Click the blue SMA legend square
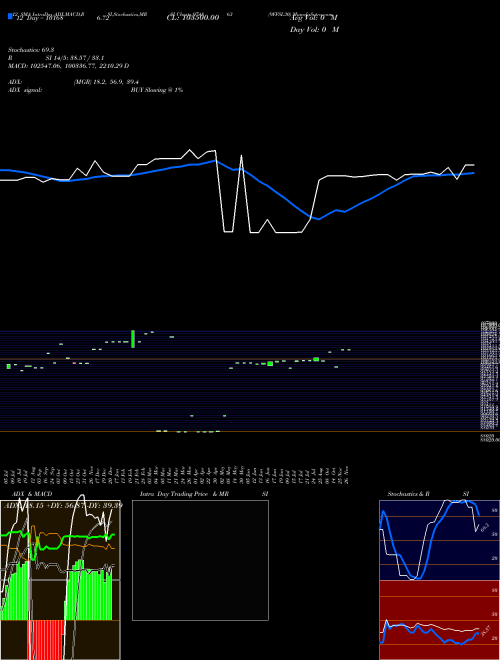 click(x=10, y=16)
